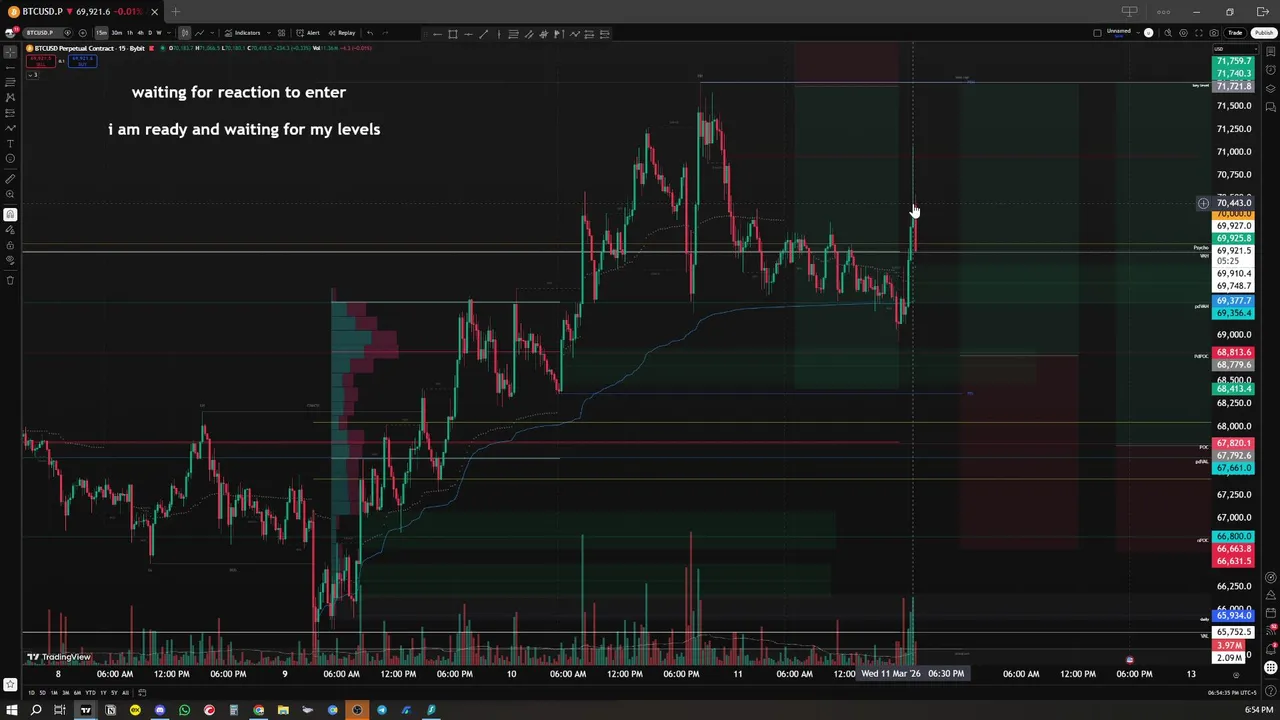Close the BTCUSD.P browser tab
The image size is (1280, 720).
click(154, 12)
